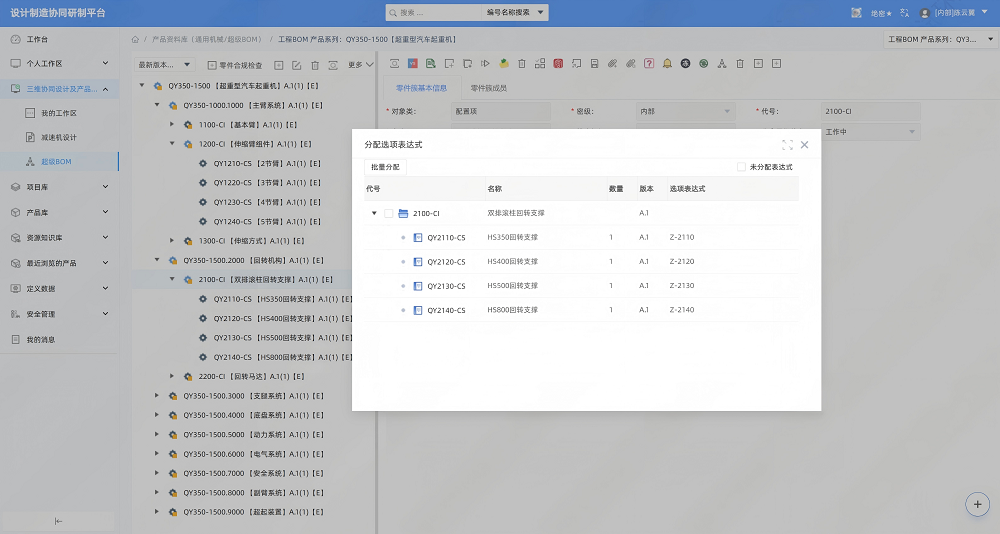
Task: Click the 零件合规检查 button
Action: [235, 65]
